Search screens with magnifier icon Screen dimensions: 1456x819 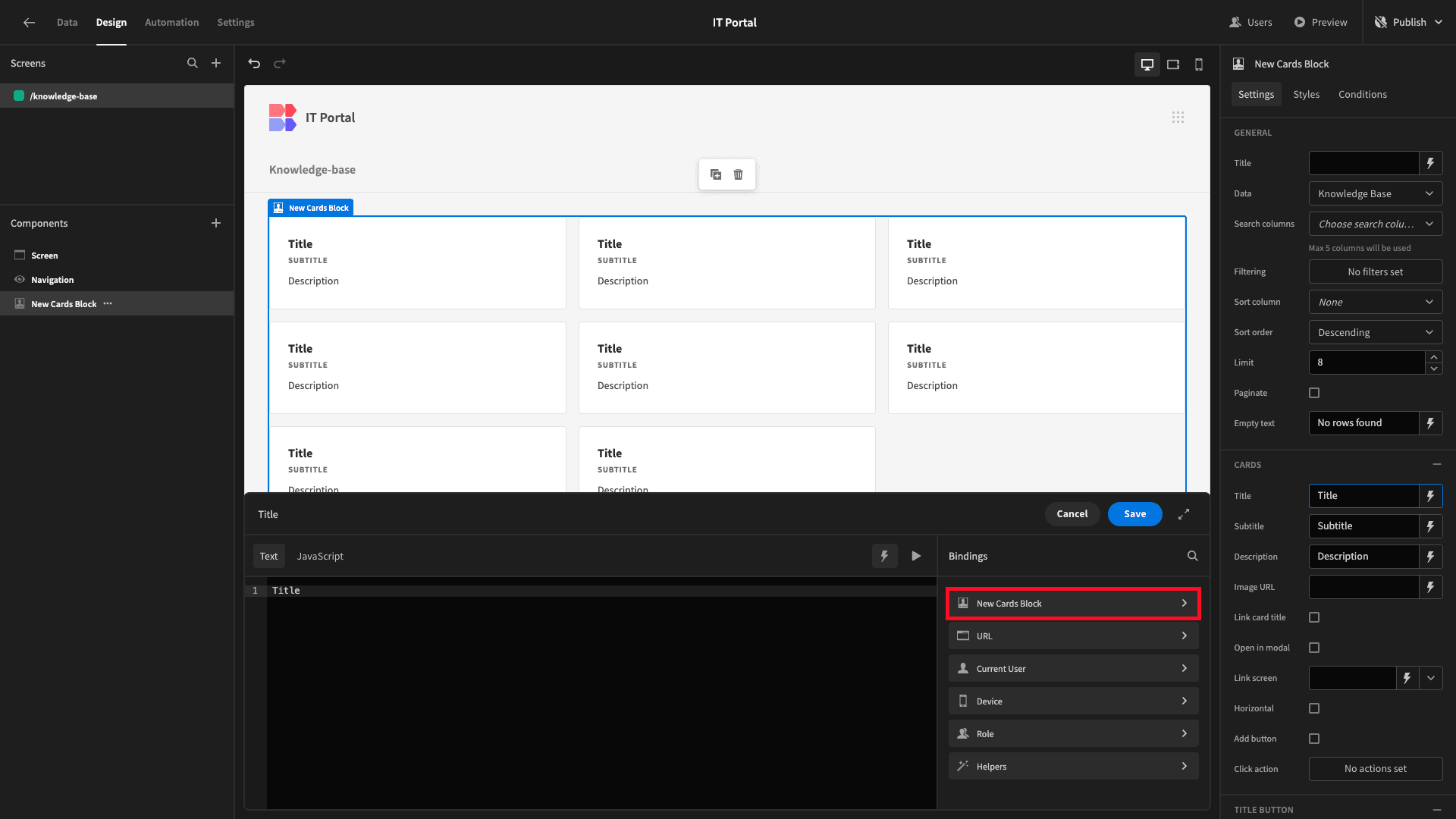[193, 64]
